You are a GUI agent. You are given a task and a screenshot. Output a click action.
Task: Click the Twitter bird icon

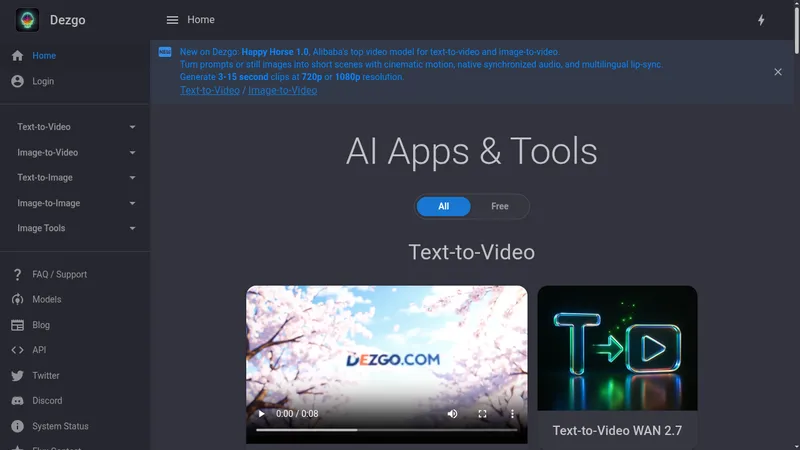pos(17,376)
